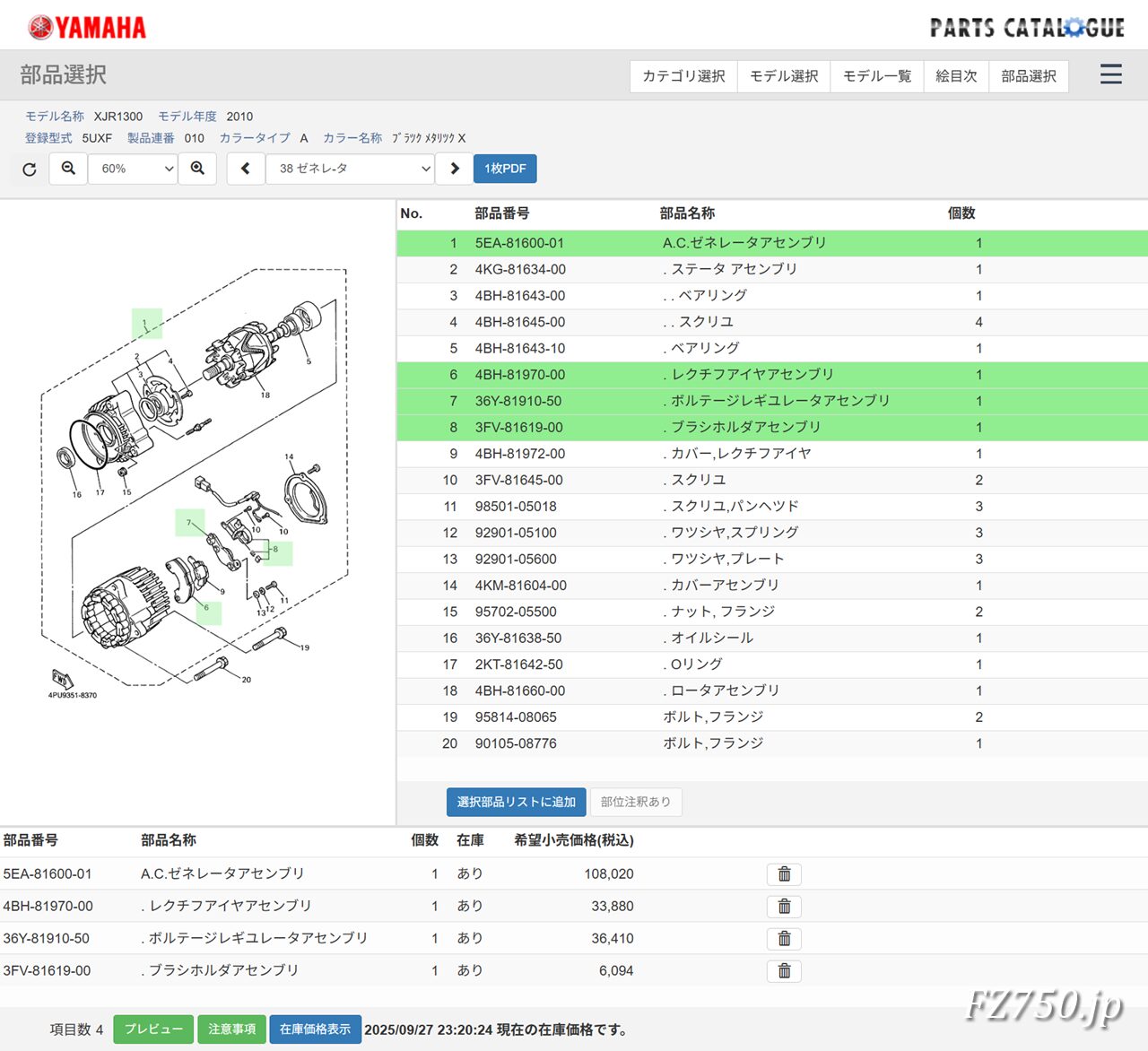Go to previous diagram page arrow
Screen dimensions: 1148x1051
pyautogui.click(x=245, y=169)
